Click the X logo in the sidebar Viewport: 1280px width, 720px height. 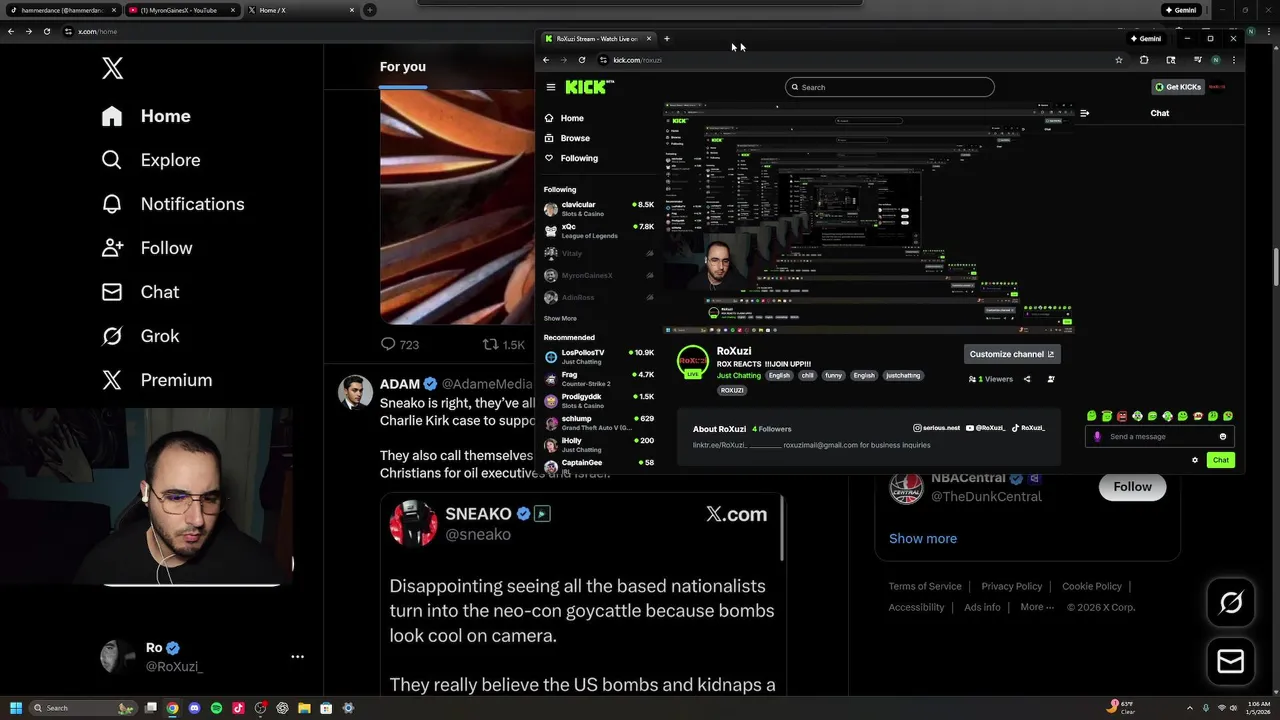(x=112, y=68)
